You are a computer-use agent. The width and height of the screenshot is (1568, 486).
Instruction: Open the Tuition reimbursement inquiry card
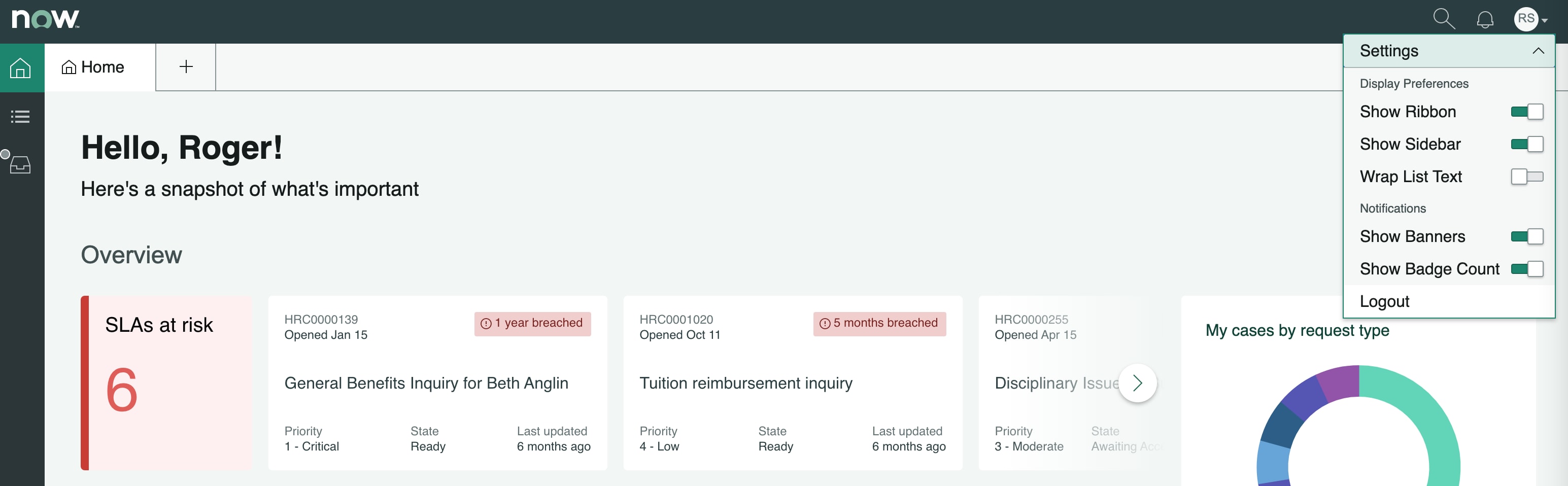745,383
